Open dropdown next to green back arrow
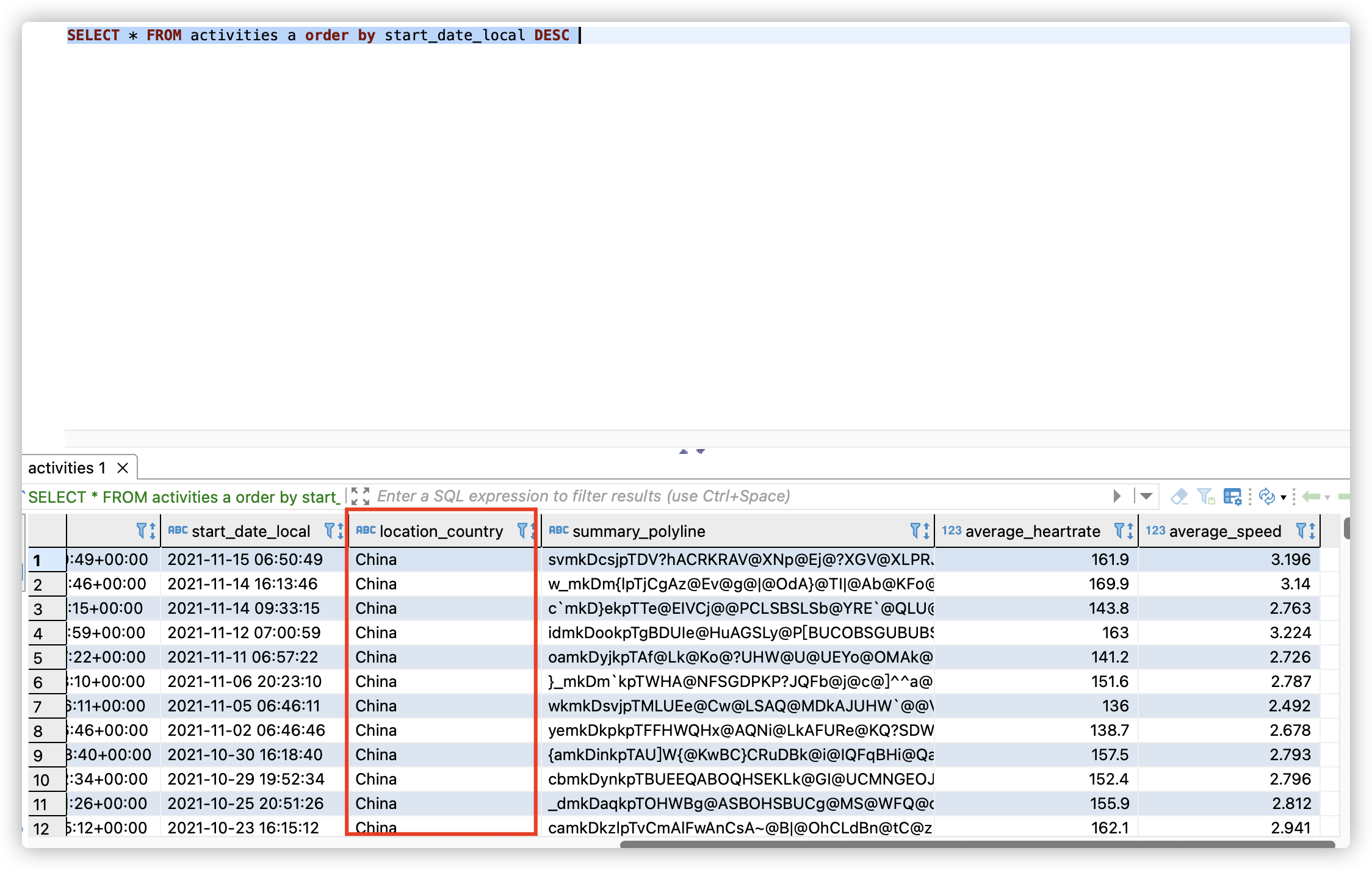 click(1327, 497)
